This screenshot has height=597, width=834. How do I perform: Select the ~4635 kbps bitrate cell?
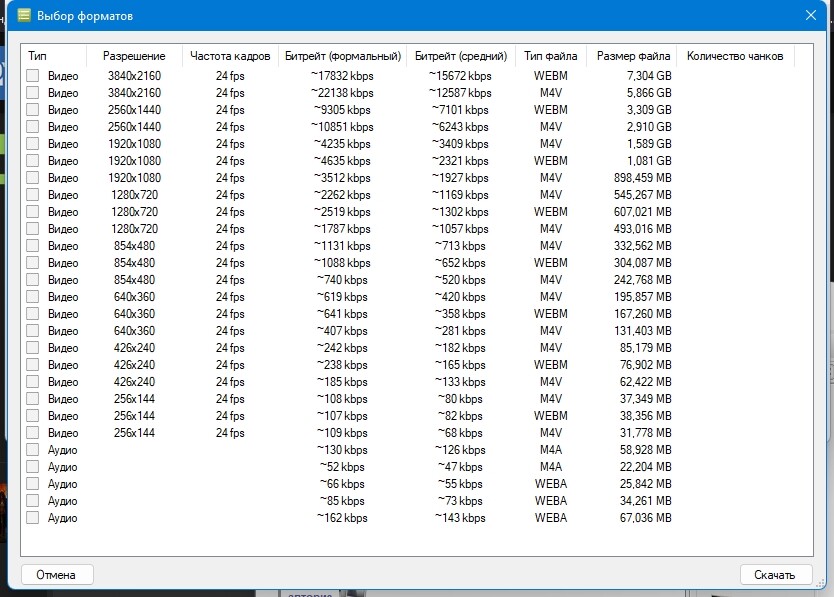(343, 161)
